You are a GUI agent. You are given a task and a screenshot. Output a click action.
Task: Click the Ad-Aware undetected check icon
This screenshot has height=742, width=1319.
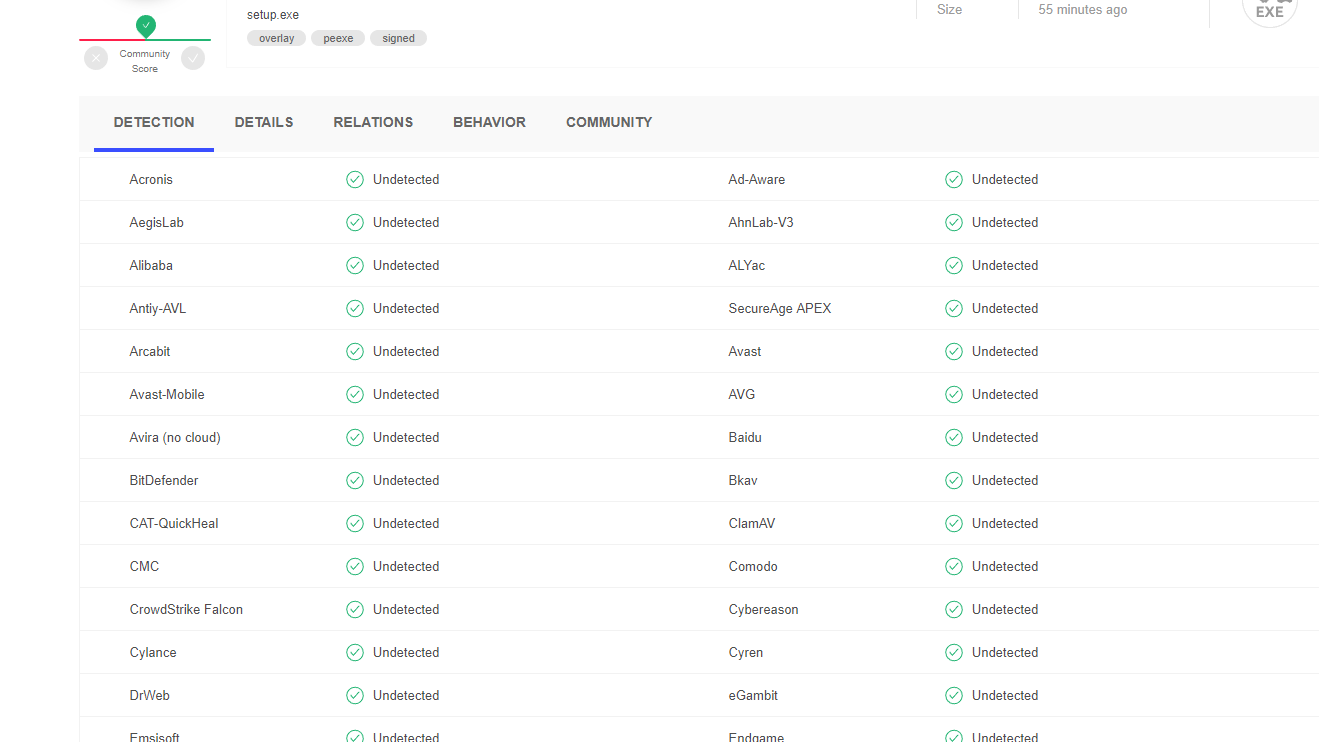click(x=954, y=179)
